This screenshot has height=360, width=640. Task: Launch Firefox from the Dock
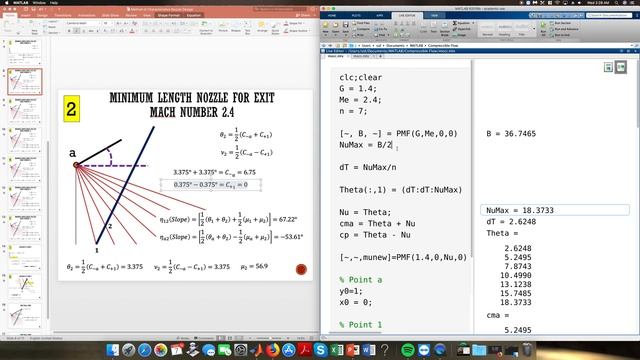click(x=273, y=350)
